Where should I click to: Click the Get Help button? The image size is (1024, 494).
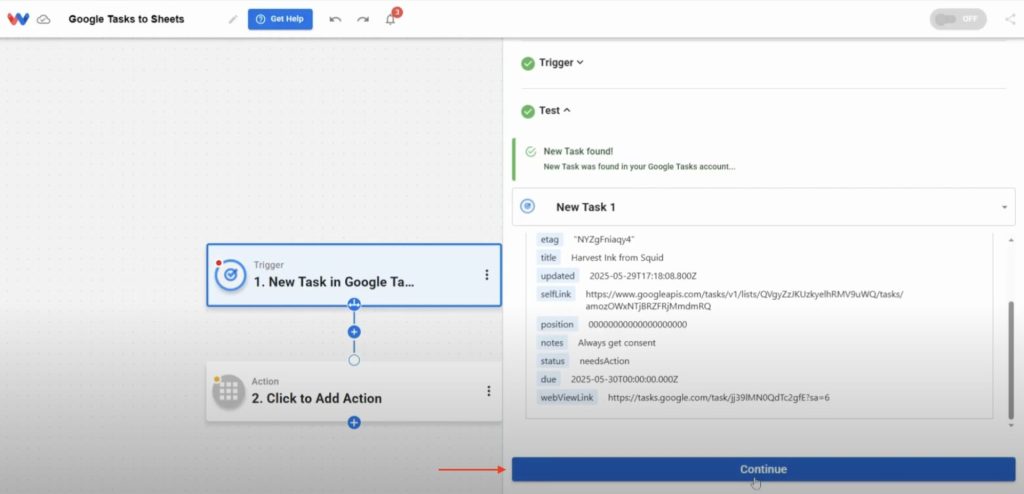click(280, 19)
